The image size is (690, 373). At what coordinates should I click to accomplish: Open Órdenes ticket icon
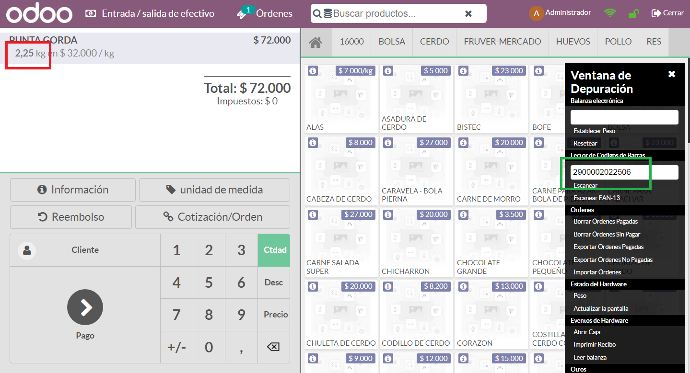coord(242,14)
